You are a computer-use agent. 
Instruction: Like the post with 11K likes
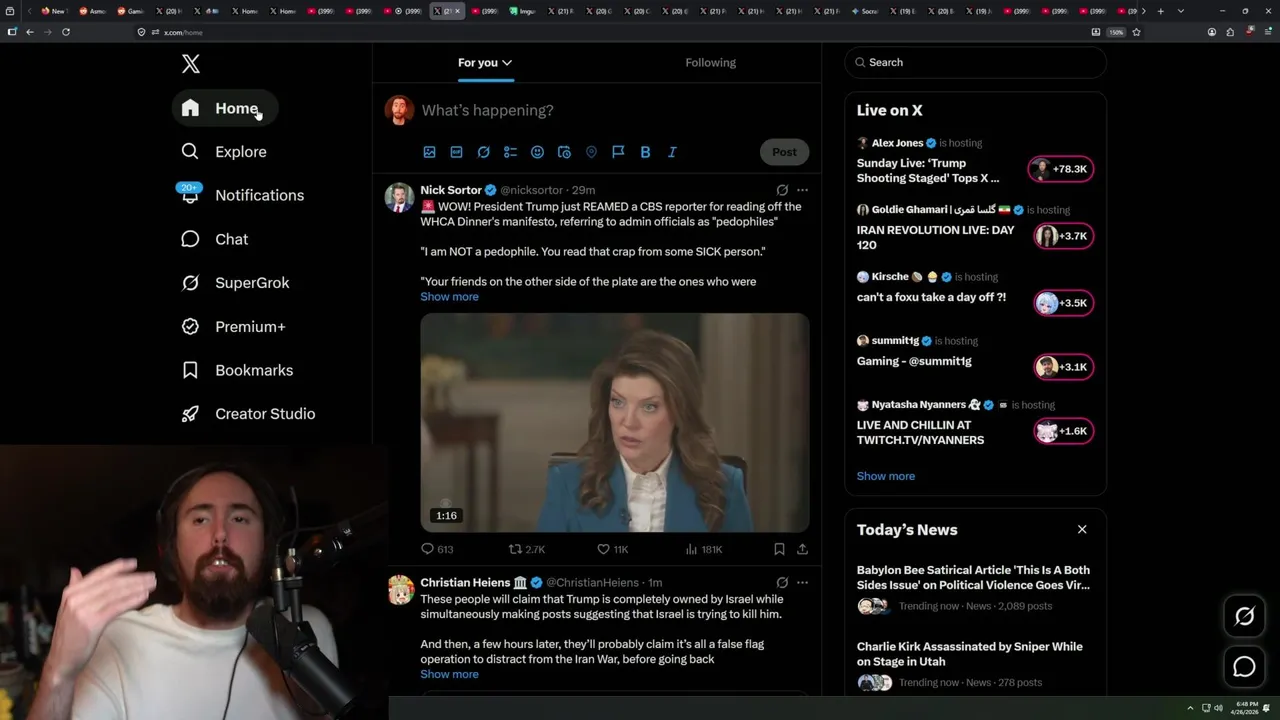(612, 549)
